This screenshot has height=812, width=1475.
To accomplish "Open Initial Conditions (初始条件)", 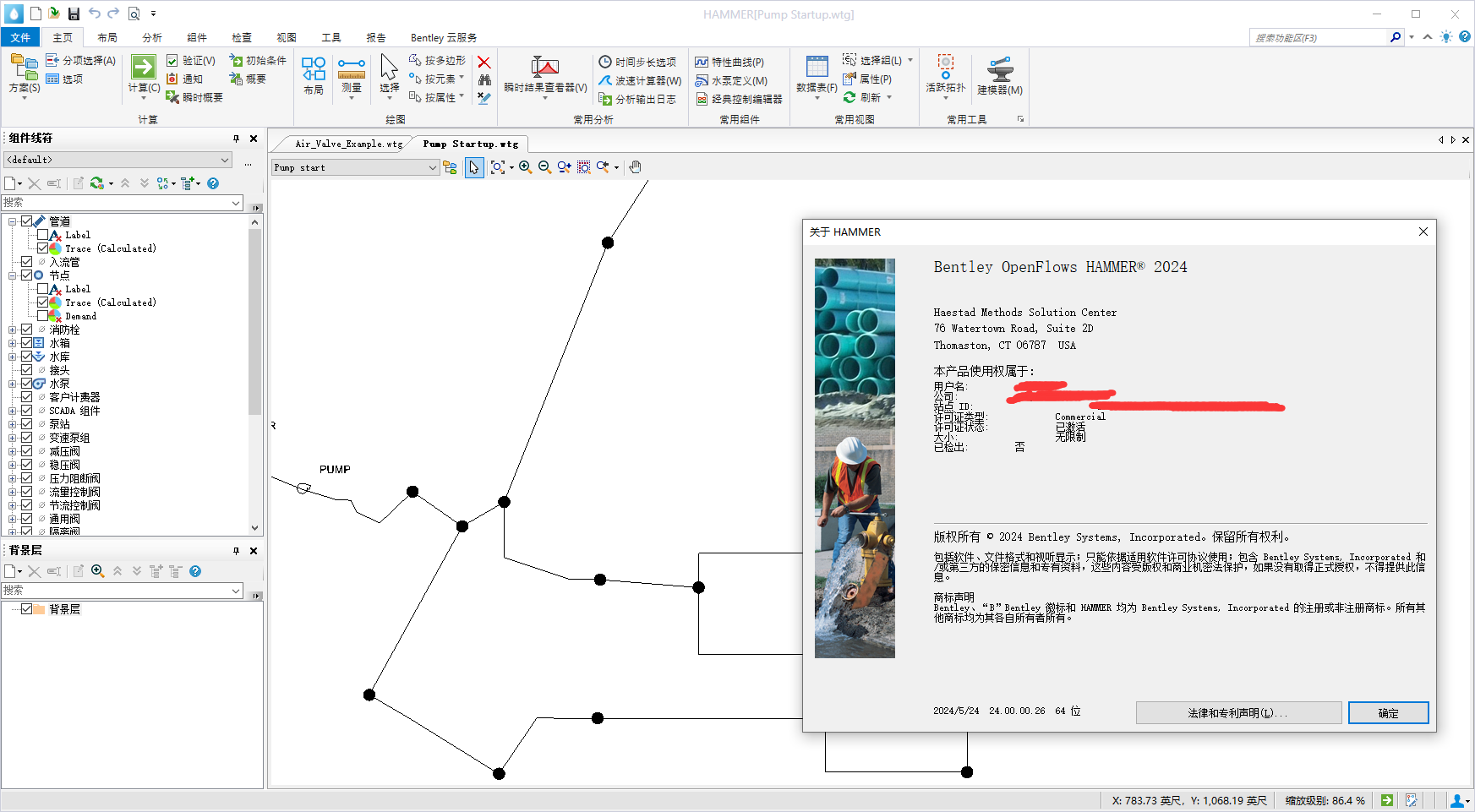I will [x=259, y=61].
